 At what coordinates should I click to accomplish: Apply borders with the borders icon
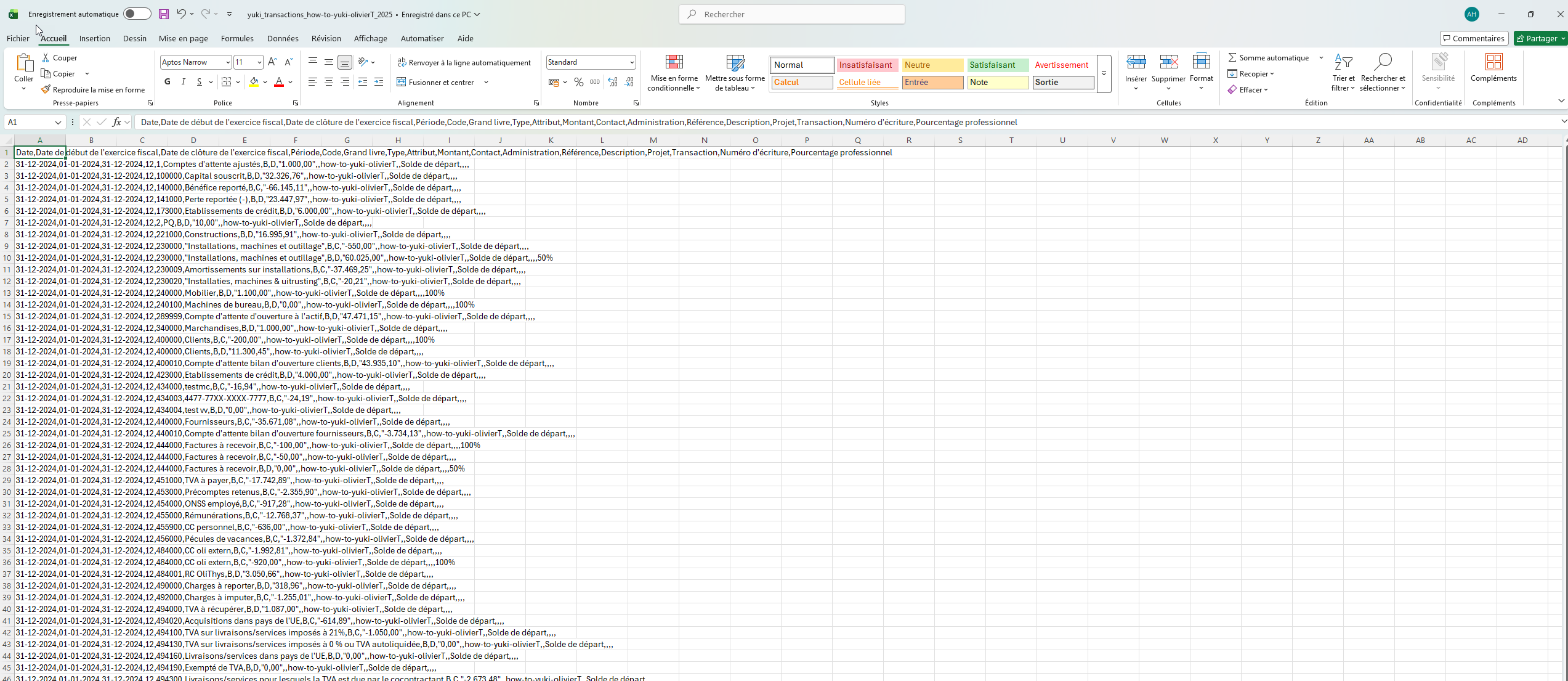[x=227, y=82]
